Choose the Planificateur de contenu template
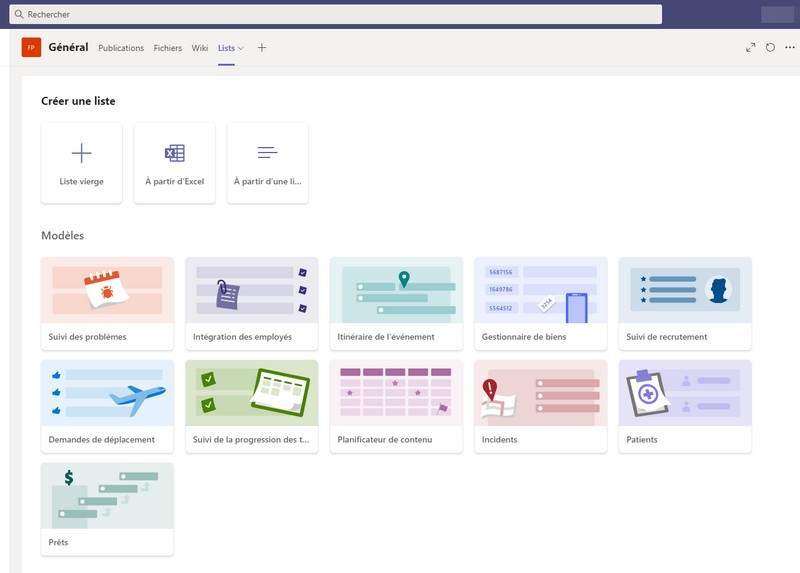The width and height of the screenshot is (800, 573). (396, 406)
